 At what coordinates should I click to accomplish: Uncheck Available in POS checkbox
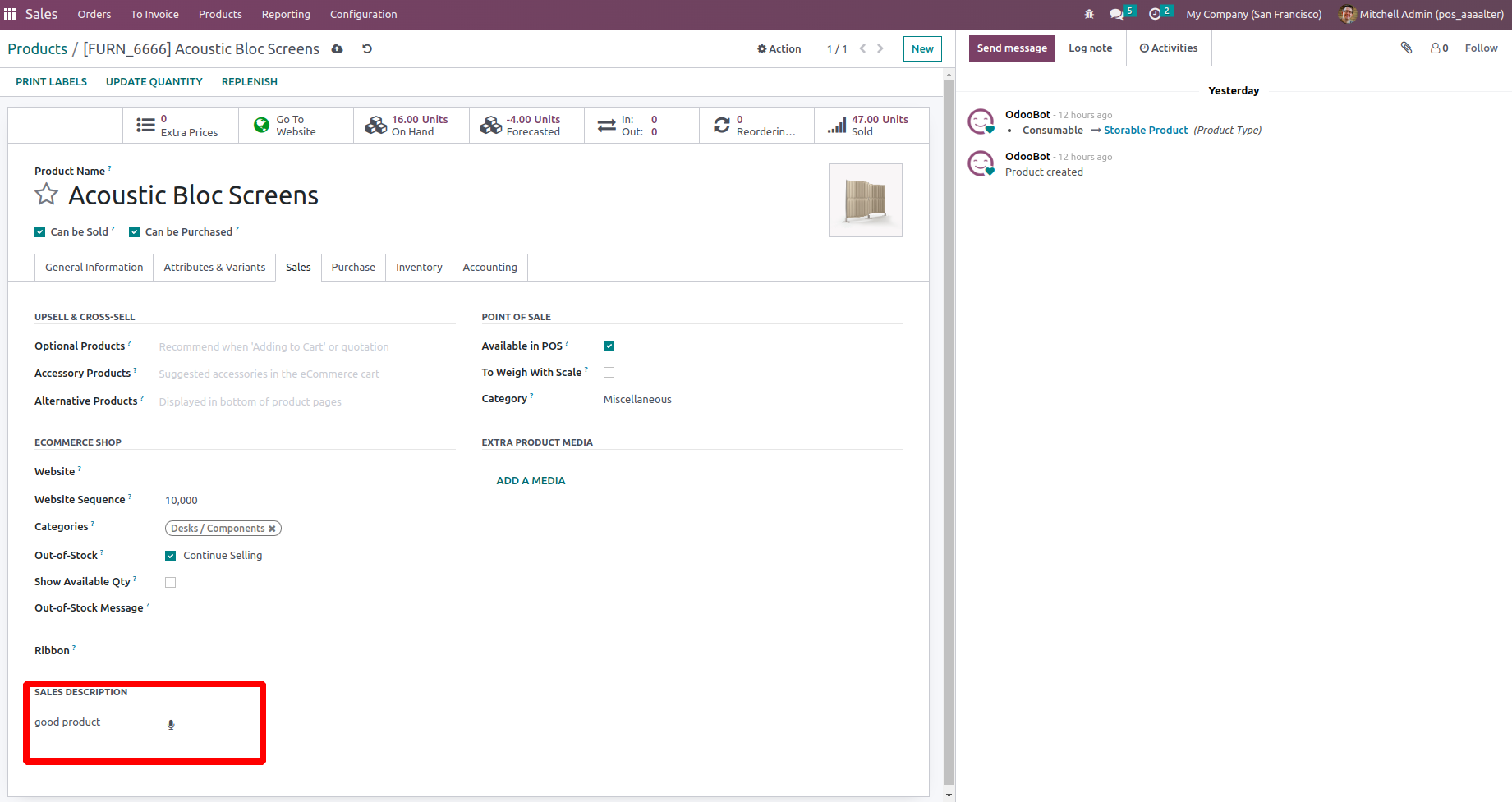click(609, 346)
